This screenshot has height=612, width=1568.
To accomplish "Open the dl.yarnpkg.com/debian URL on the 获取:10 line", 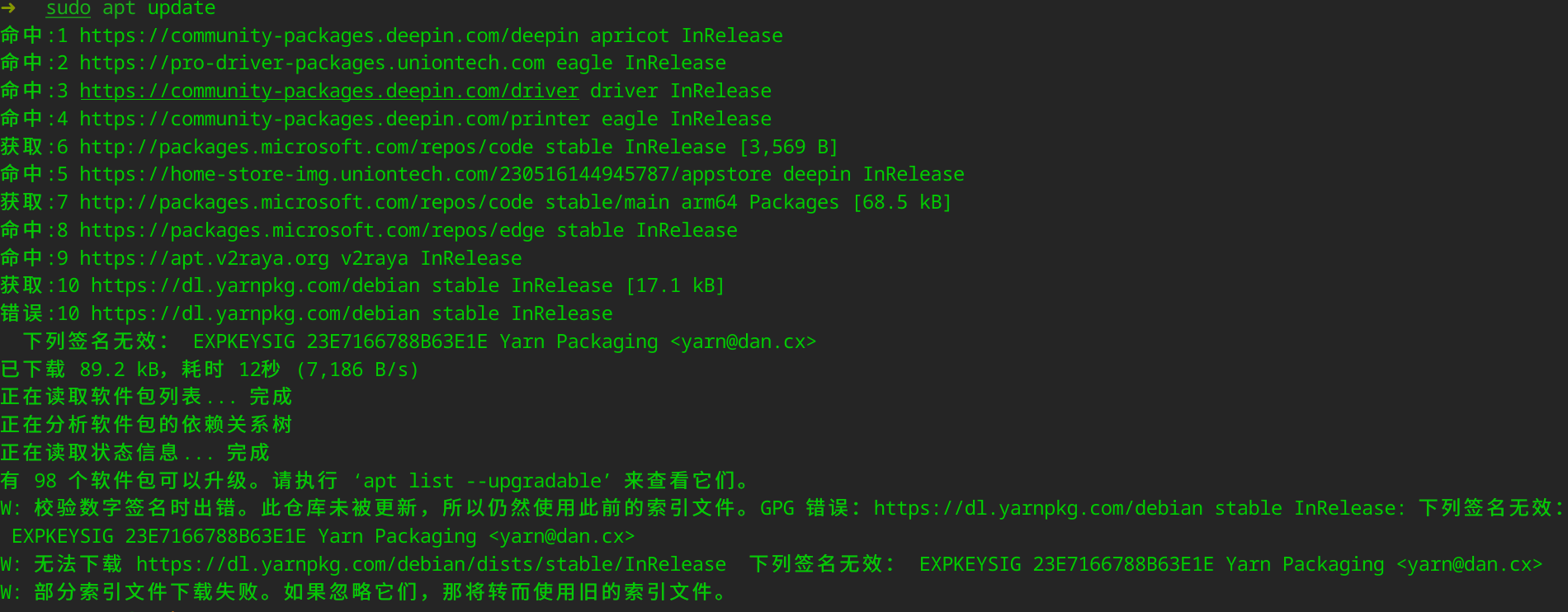I will coord(255,285).
